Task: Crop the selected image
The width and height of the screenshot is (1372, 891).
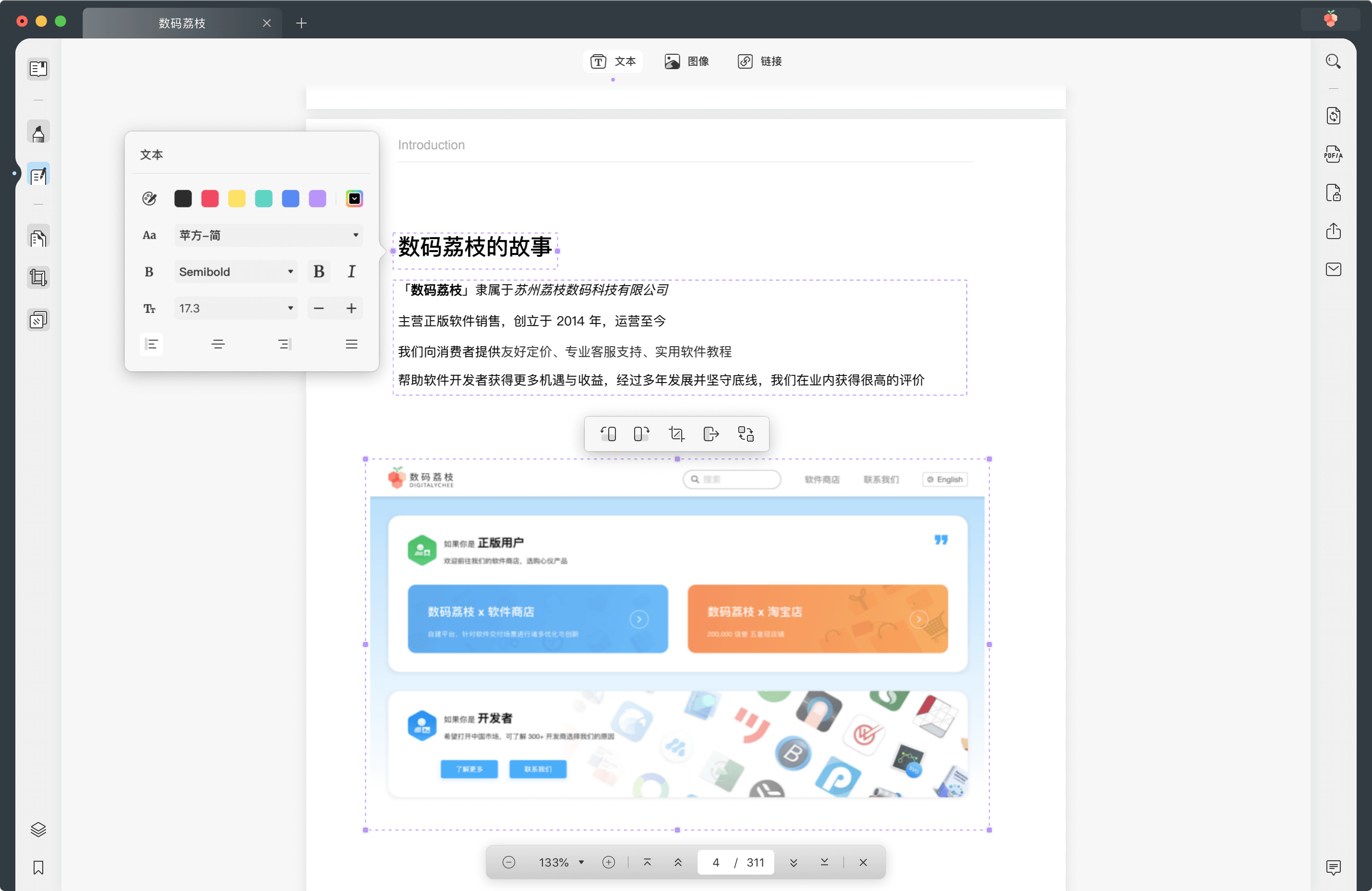Action: (x=676, y=433)
